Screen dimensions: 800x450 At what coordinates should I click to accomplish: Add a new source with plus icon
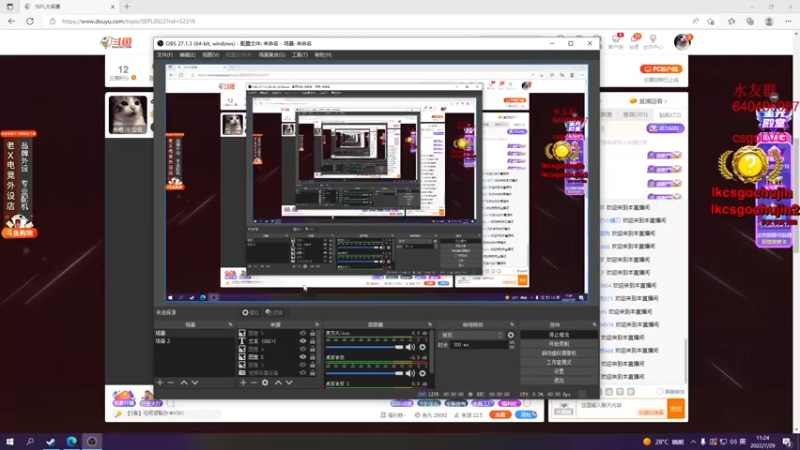[243, 382]
